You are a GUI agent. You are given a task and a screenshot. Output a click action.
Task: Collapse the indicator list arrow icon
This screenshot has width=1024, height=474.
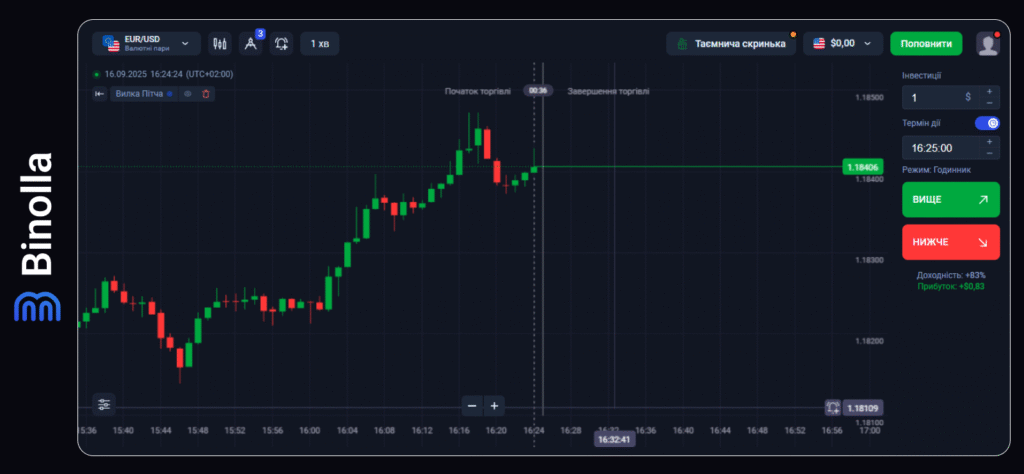coord(99,94)
